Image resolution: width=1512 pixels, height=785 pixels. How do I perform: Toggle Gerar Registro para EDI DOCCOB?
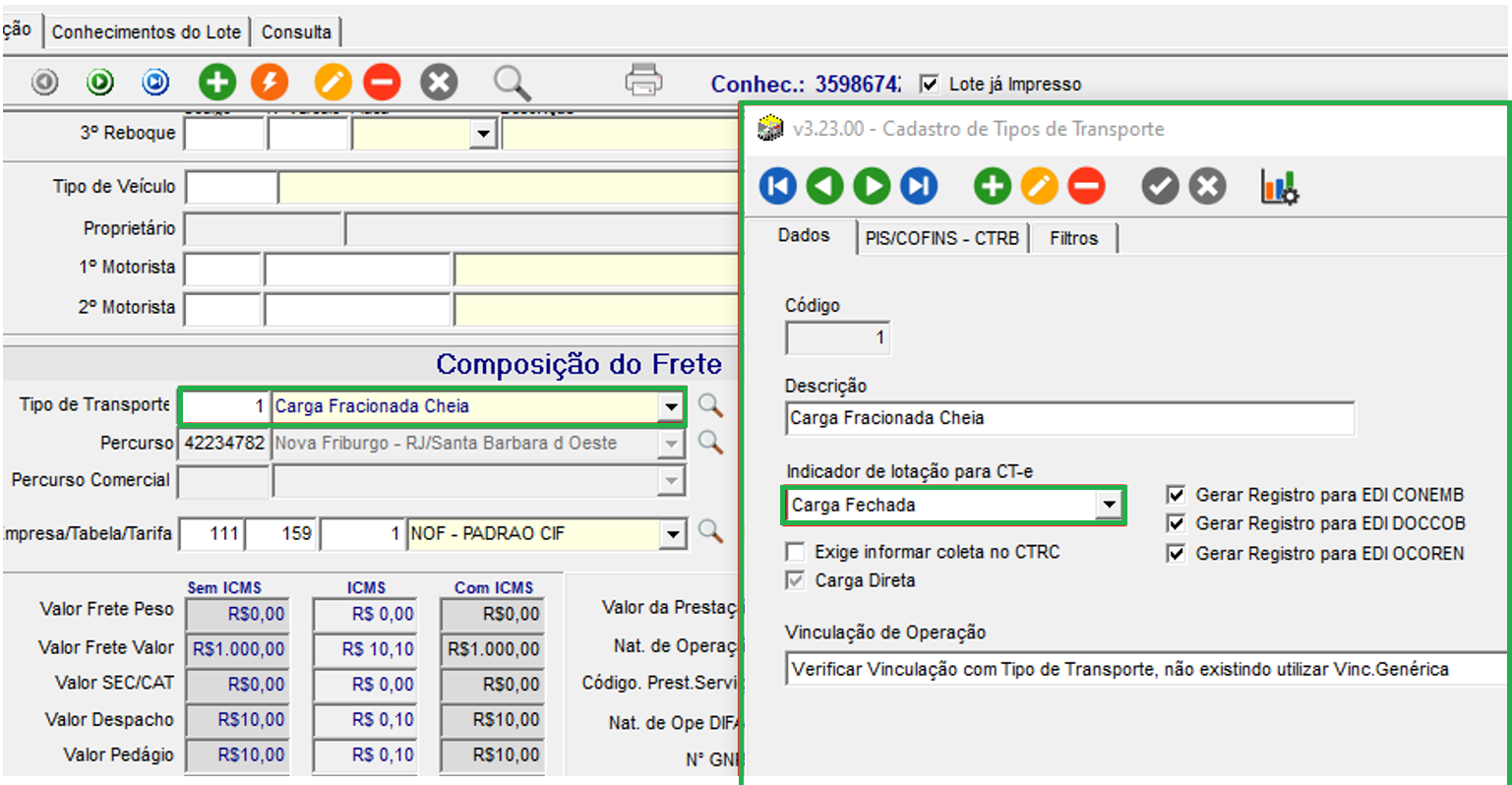pyautogui.click(x=1176, y=523)
